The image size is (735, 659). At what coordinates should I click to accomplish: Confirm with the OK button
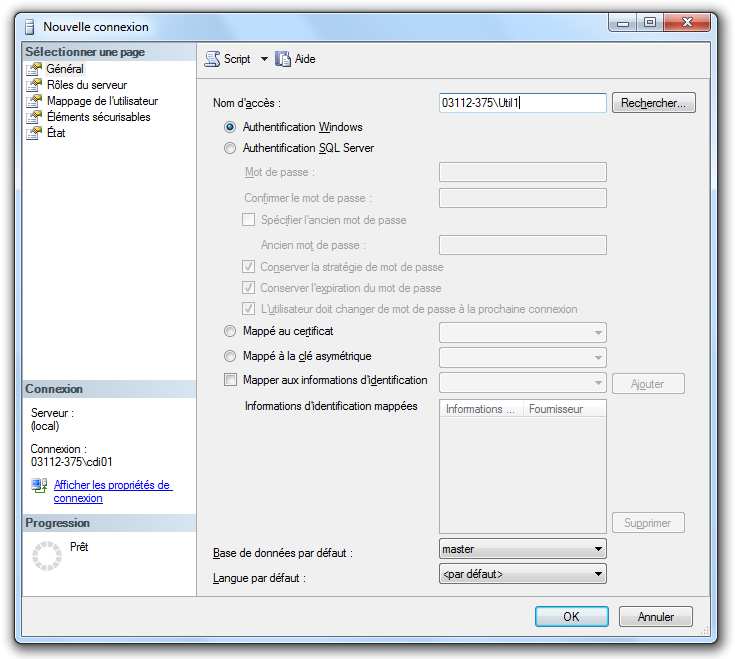571,617
